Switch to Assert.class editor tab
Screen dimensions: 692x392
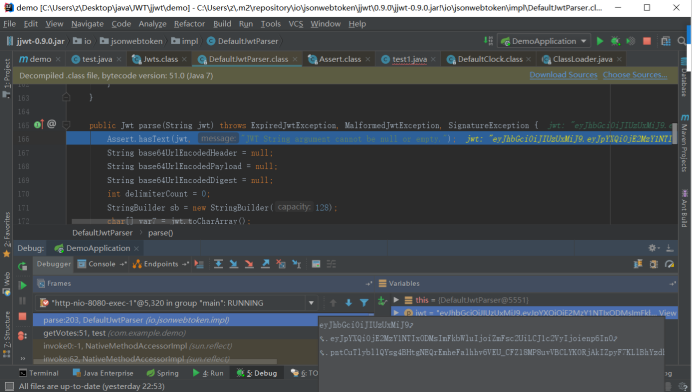pyautogui.click(x=340, y=59)
